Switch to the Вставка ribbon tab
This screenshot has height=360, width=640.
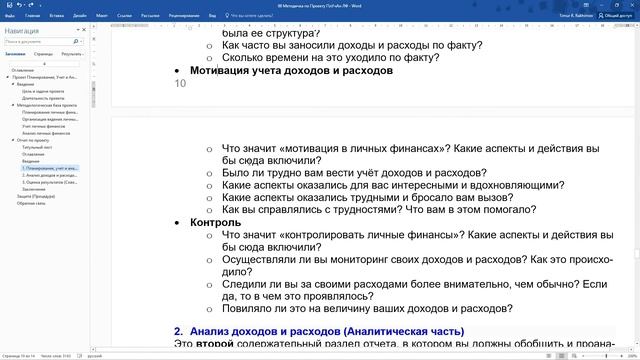coord(56,16)
